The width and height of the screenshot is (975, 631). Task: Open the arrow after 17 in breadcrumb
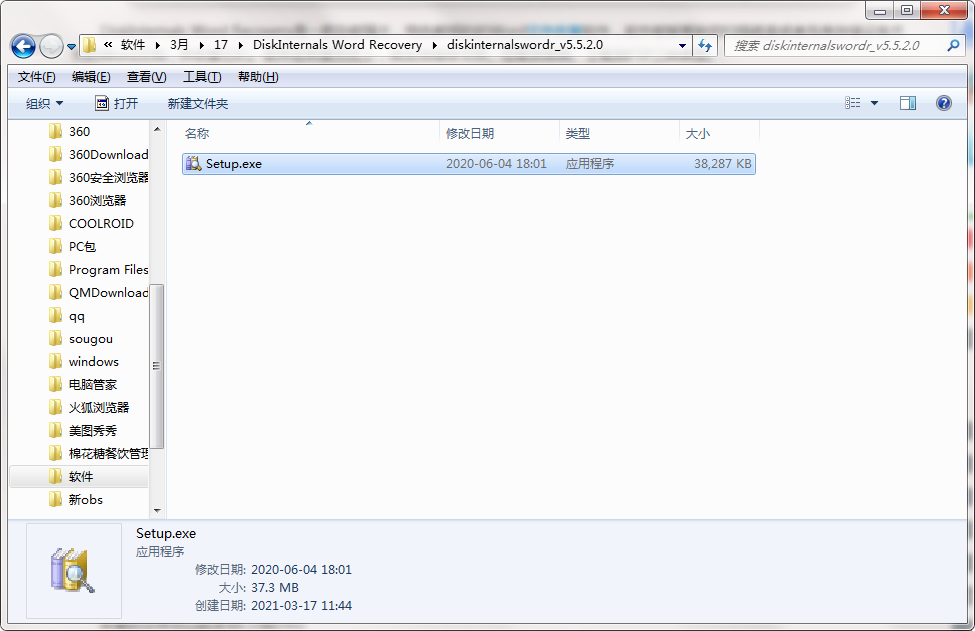(240, 45)
